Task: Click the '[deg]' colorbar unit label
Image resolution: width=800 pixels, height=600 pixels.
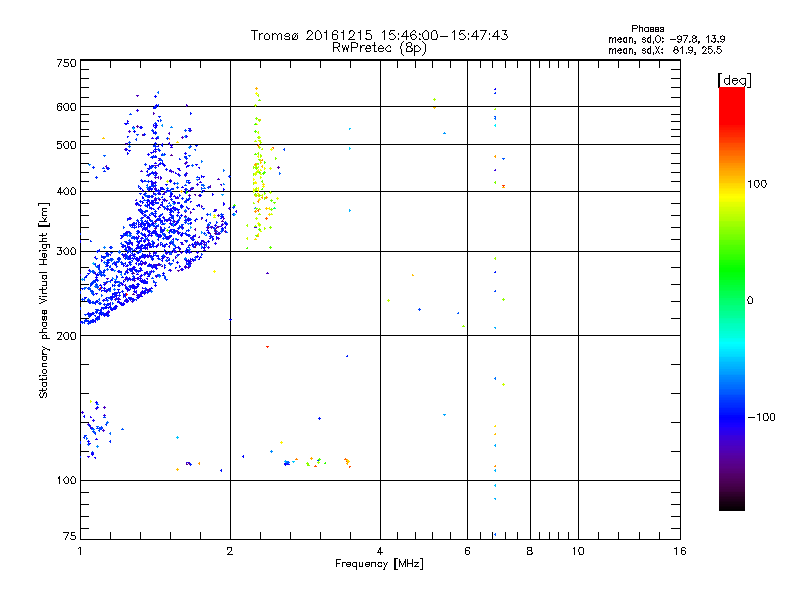Action: coord(734,80)
